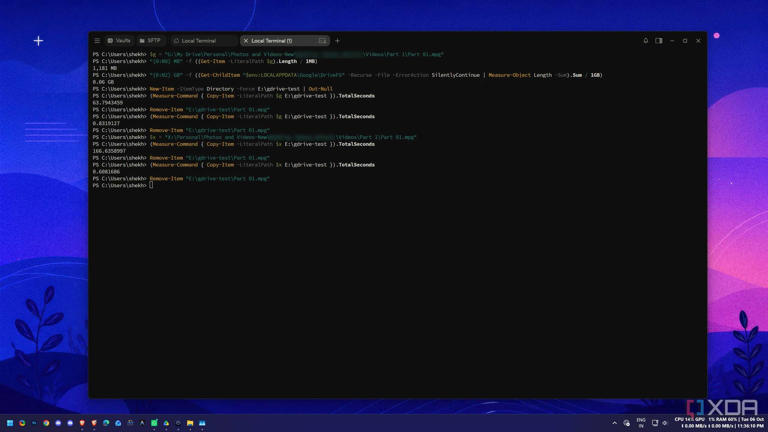Close the Local Terminal (1) tab

point(246,41)
